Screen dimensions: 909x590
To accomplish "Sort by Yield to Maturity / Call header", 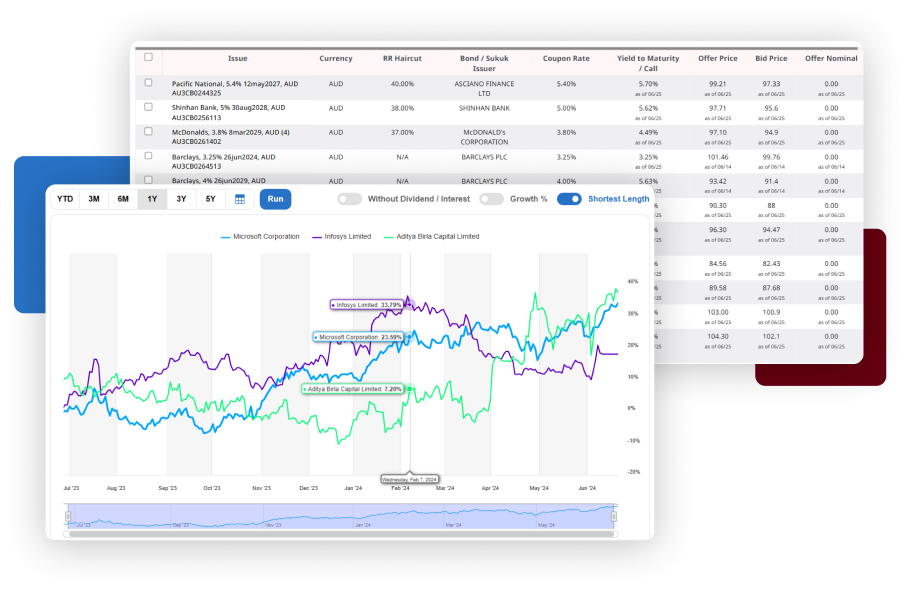I will pyautogui.click(x=648, y=63).
